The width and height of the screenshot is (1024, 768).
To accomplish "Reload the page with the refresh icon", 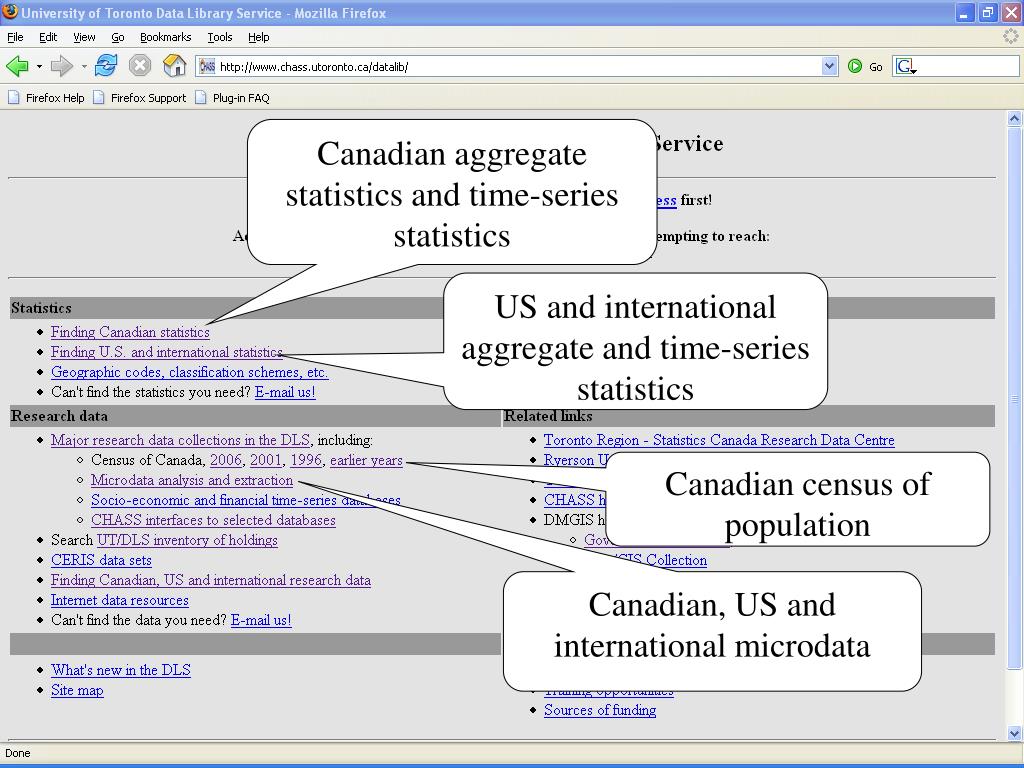I will point(106,66).
